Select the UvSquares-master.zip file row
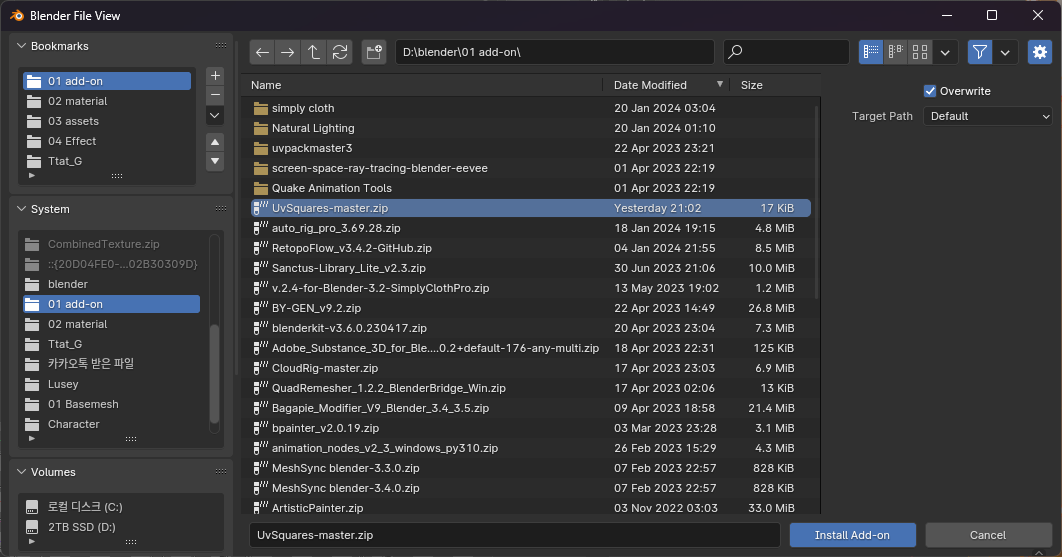This screenshot has width=1062, height=557. (x=530, y=208)
